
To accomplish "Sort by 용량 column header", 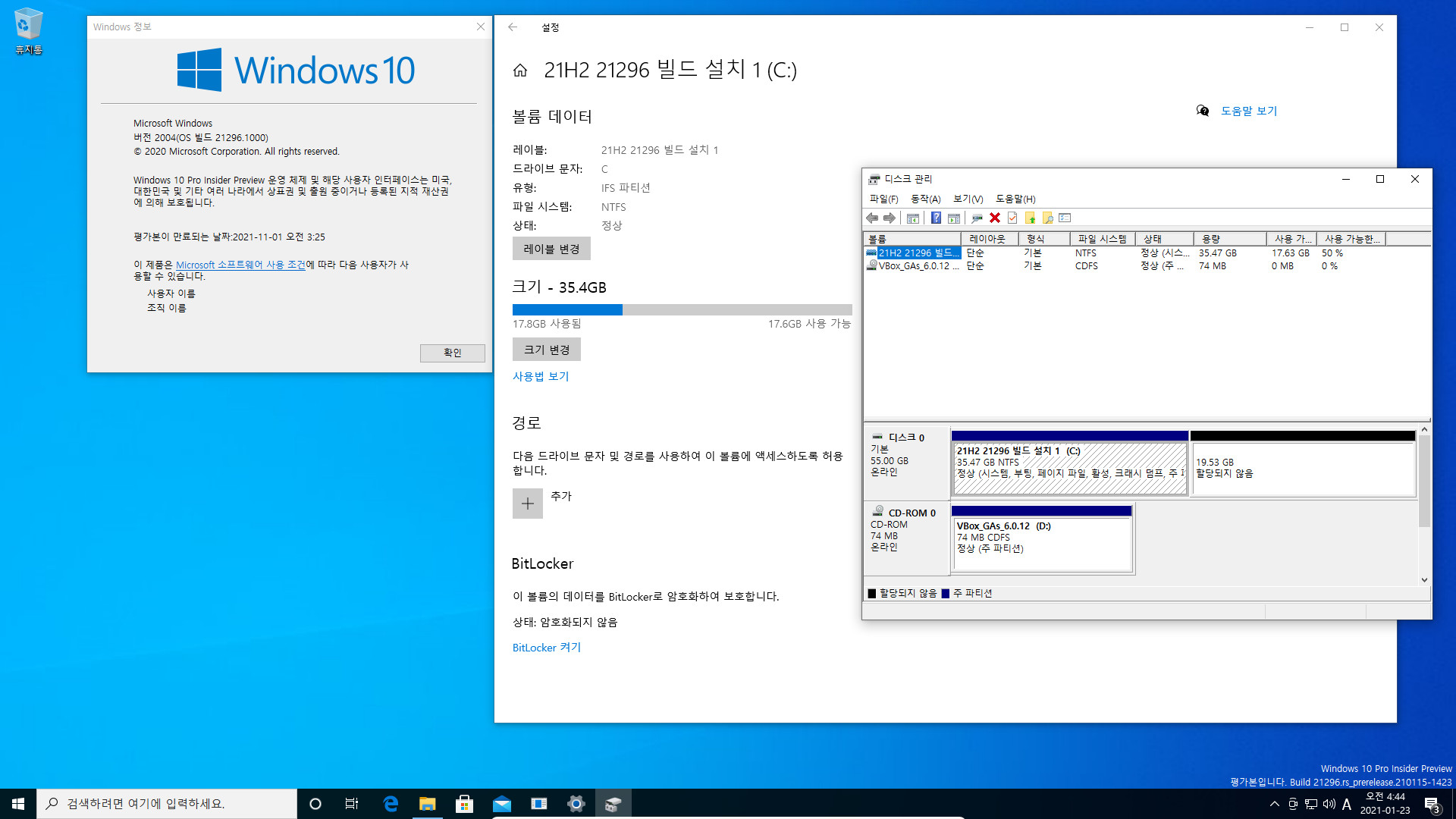I will 1229,239.
